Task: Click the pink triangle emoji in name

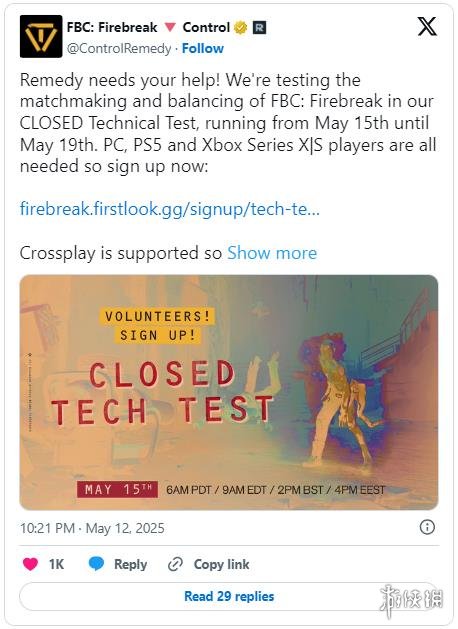Action: click(x=170, y=27)
